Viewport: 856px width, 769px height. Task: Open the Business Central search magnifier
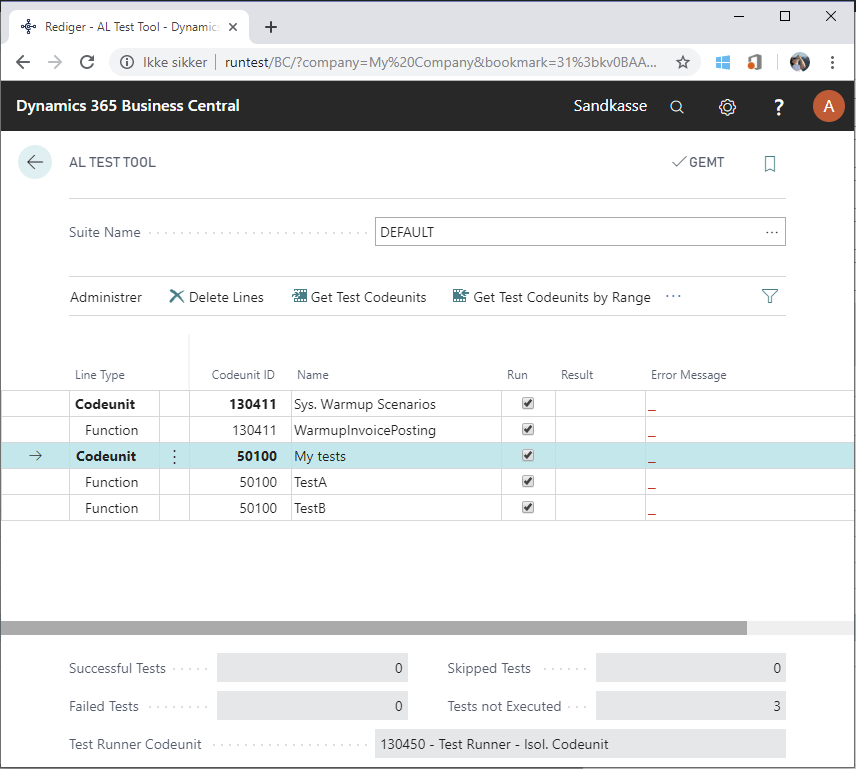click(x=676, y=106)
